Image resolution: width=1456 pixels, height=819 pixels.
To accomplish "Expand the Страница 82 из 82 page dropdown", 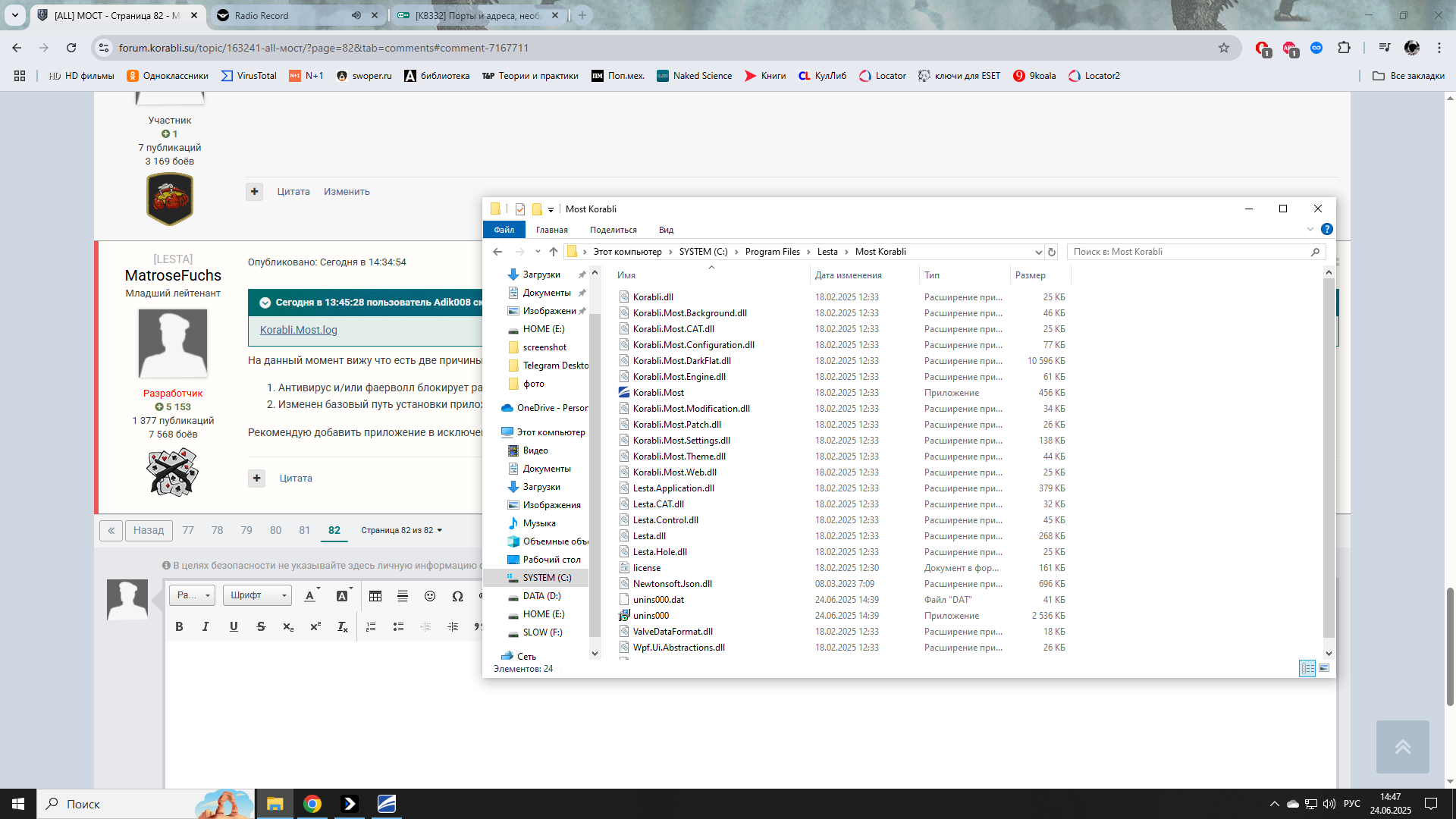I will (x=401, y=530).
